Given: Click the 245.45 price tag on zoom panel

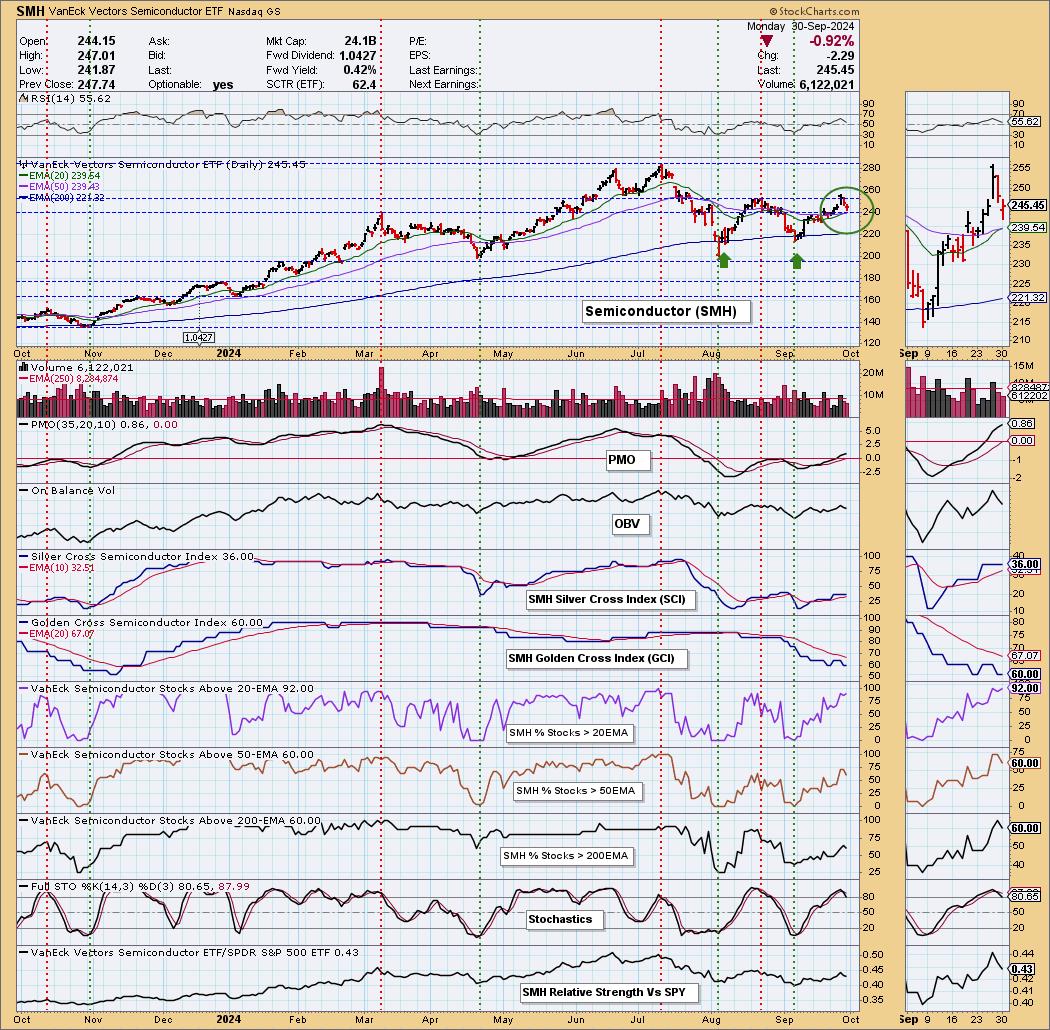Looking at the screenshot, I should (1029, 206).
